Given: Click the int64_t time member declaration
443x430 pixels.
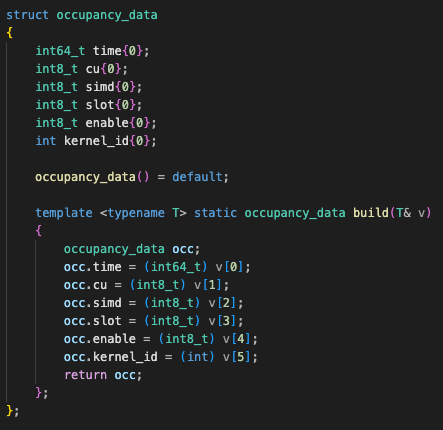Looking at the screenshot, I should pos(92,51).
